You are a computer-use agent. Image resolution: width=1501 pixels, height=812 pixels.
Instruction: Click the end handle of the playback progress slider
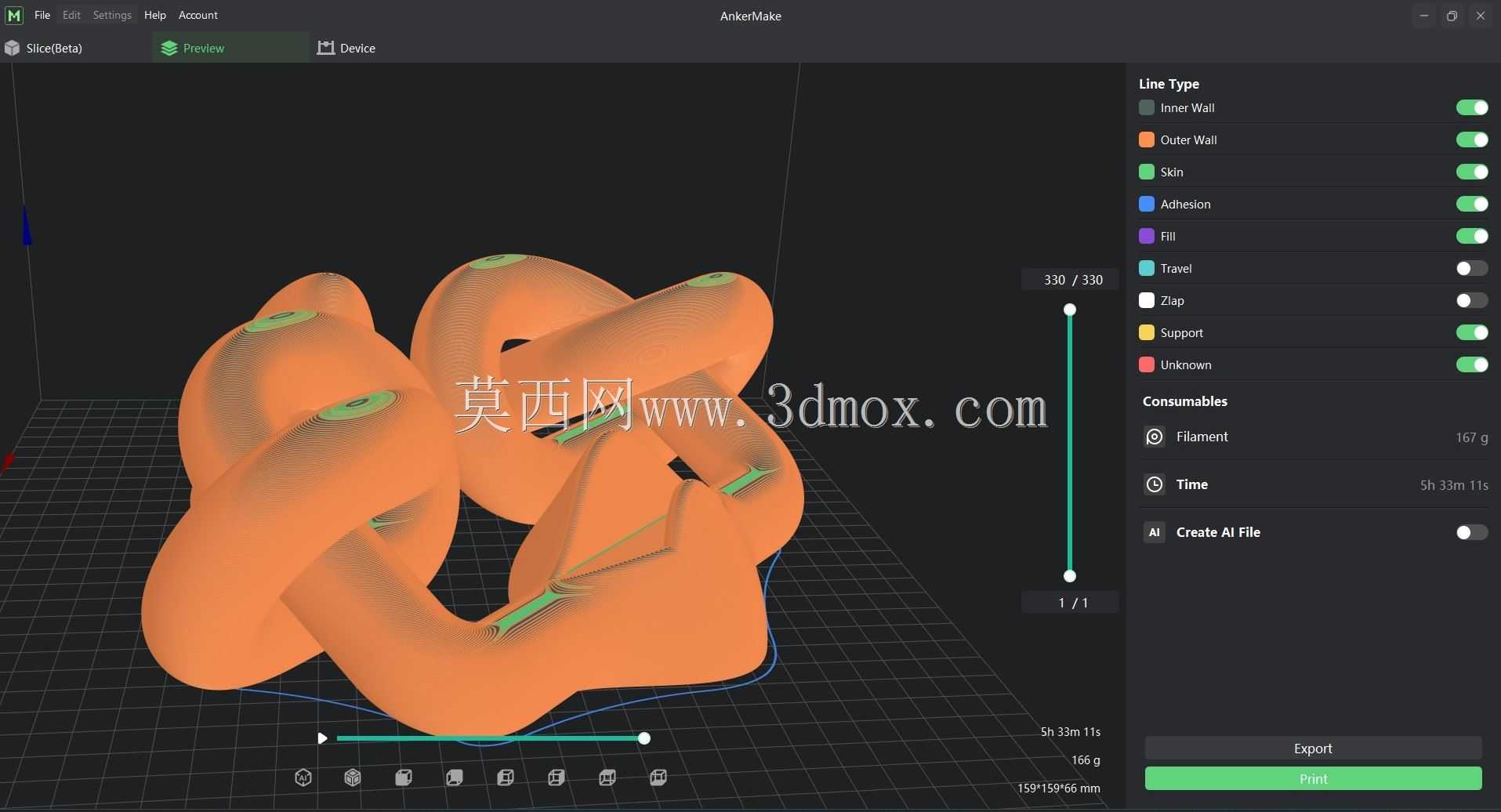(644, 738)
